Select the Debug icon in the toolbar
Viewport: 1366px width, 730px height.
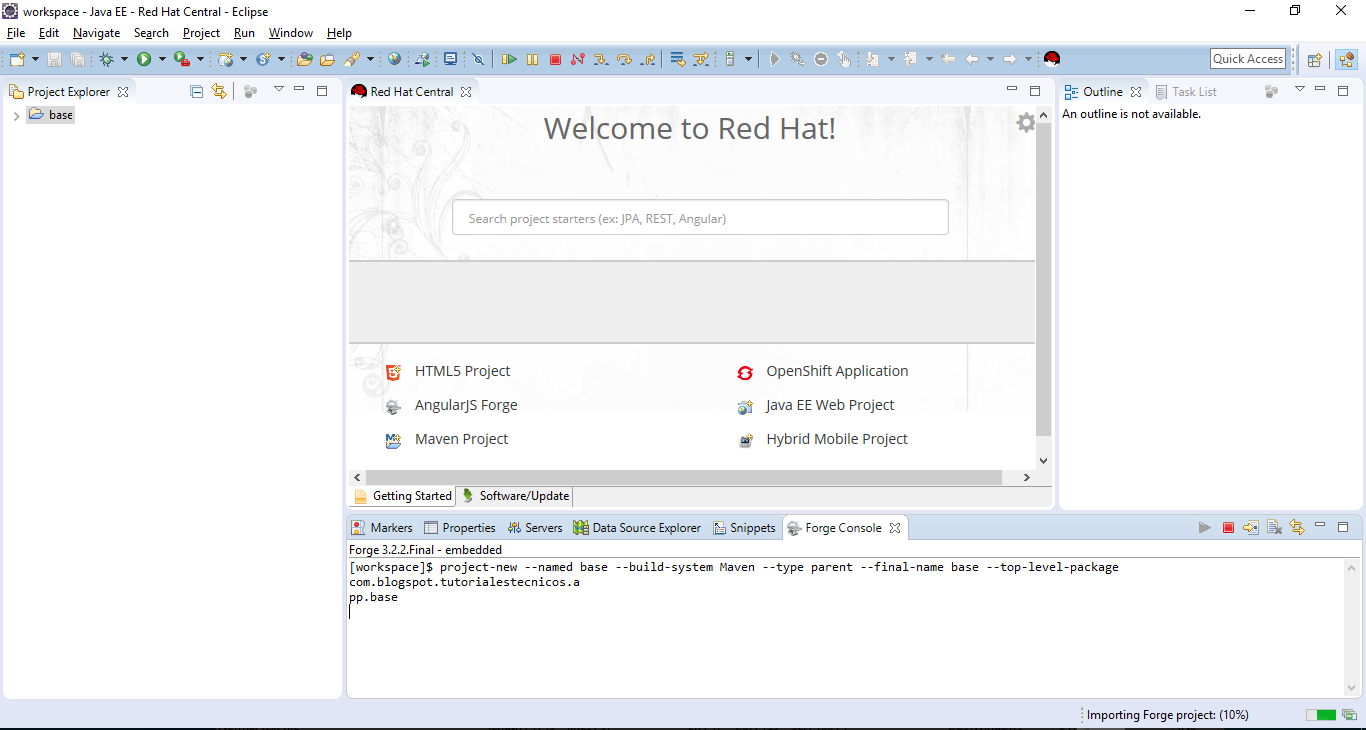[x=107, y=59]
